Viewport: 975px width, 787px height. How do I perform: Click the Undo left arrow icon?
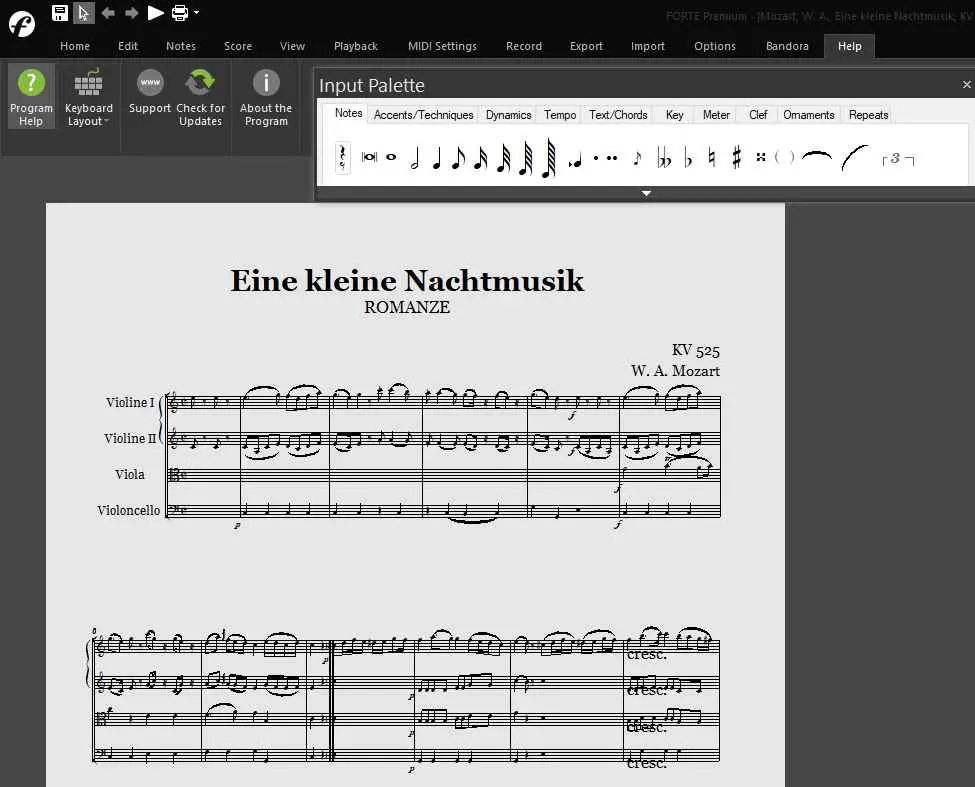tap(108, 13)
